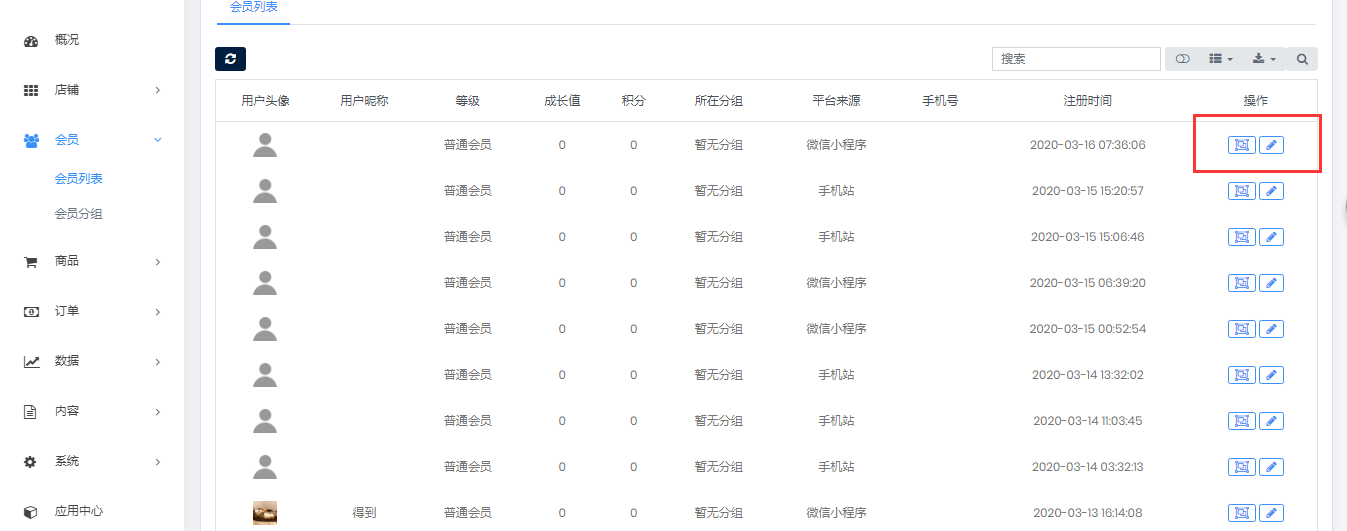
Task: Open group icon for 2020-03-14 11:03:45 member
Action: coord(1241,421)
